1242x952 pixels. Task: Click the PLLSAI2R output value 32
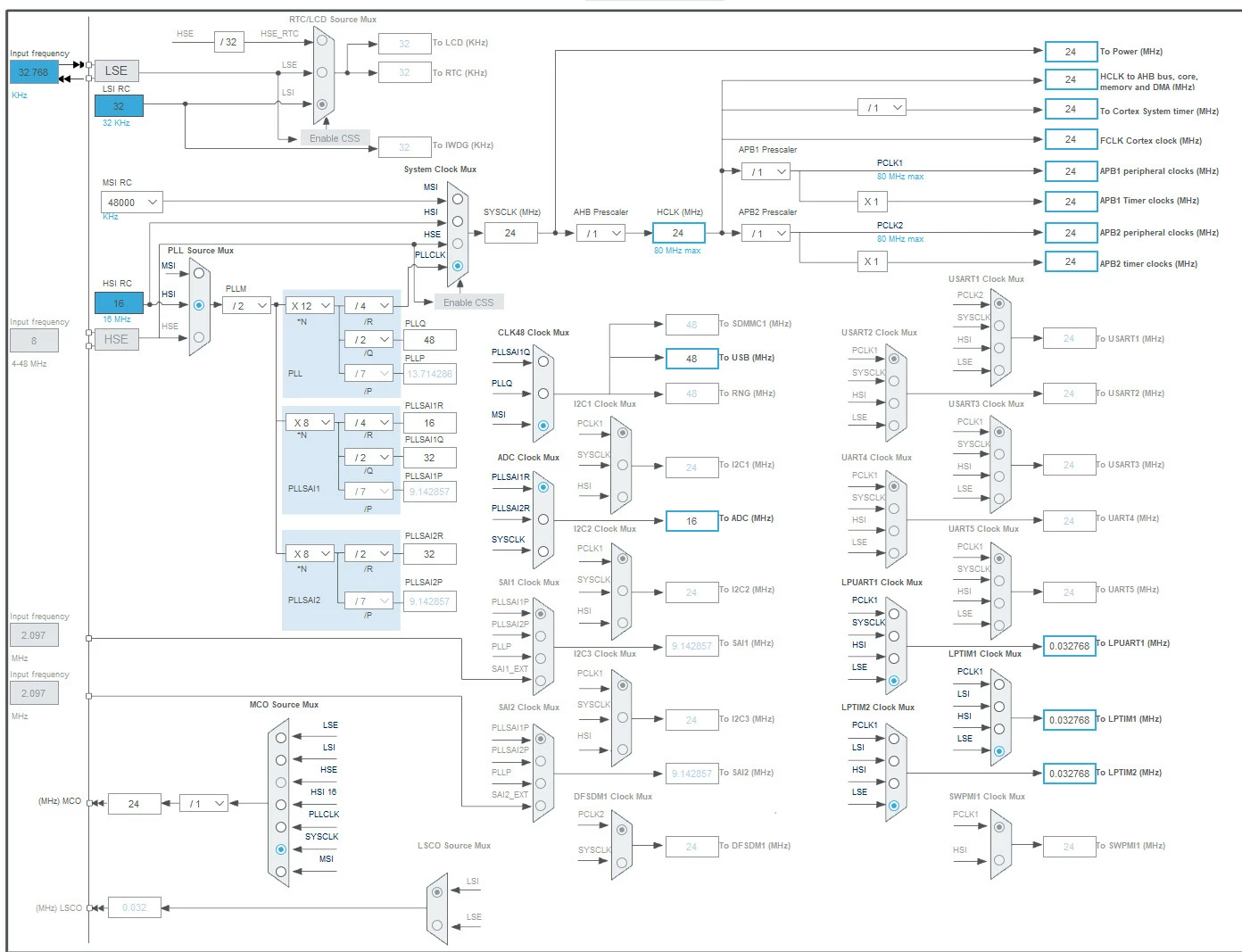click(429, 554)
